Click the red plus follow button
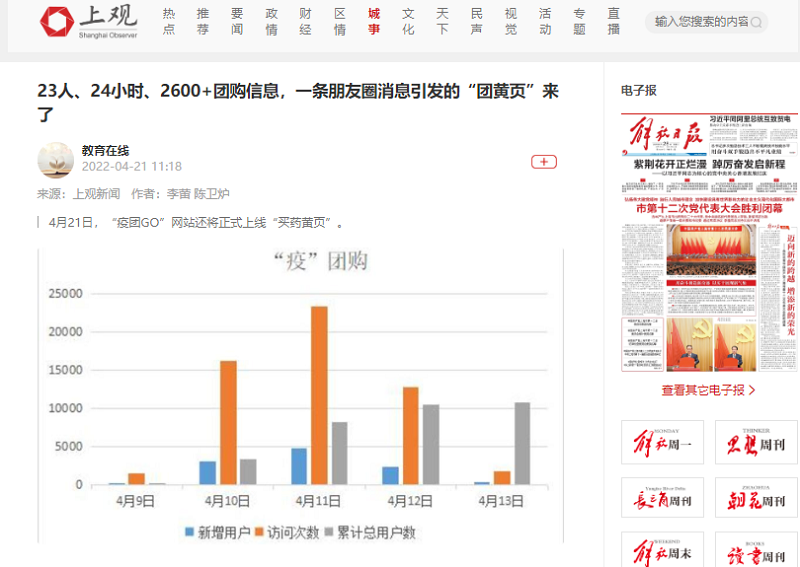Viewport: 800px width, 567px height. click(543, 161)
